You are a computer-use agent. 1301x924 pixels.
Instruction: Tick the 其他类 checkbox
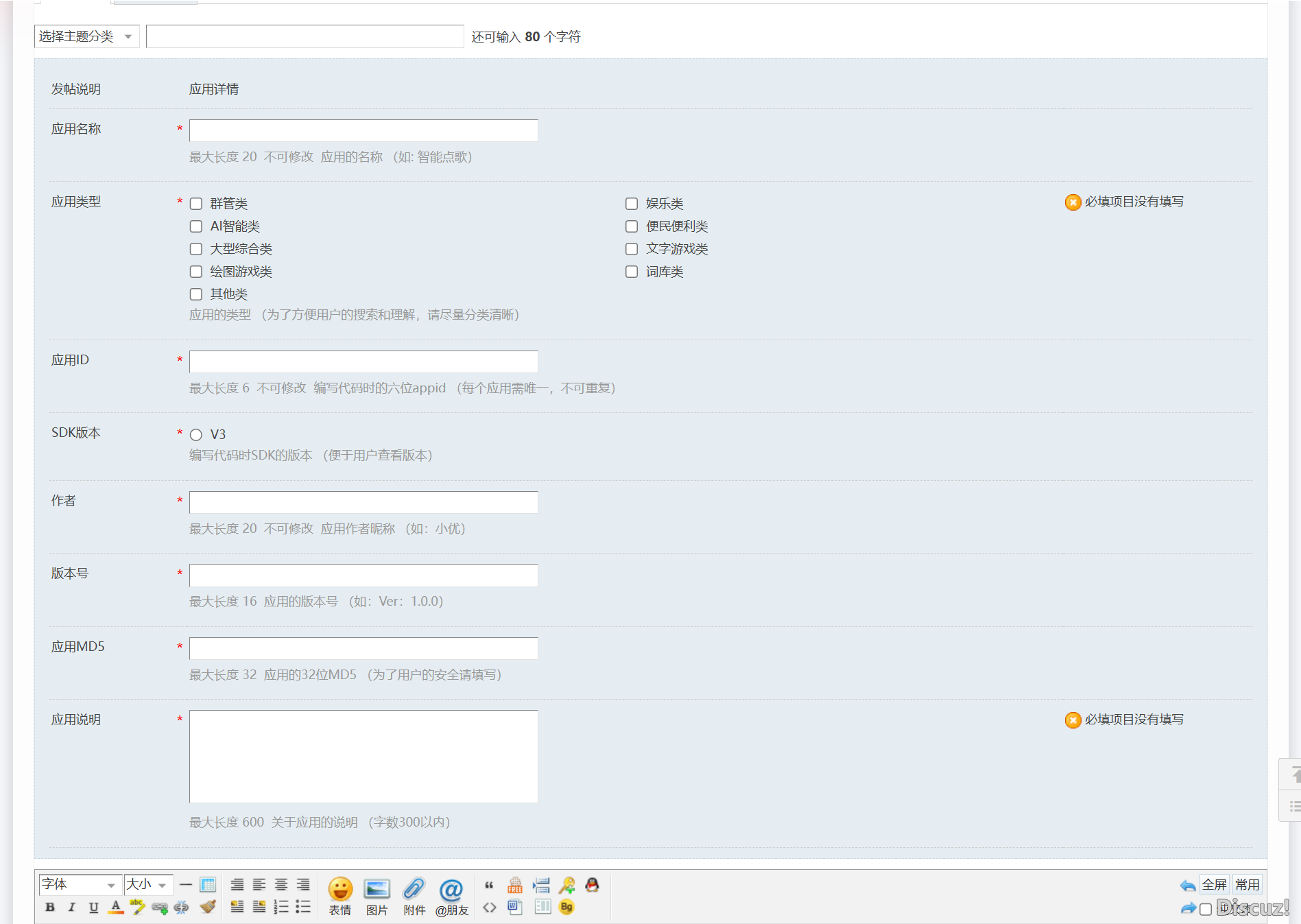pyautogui.click(x=196, y=294)
